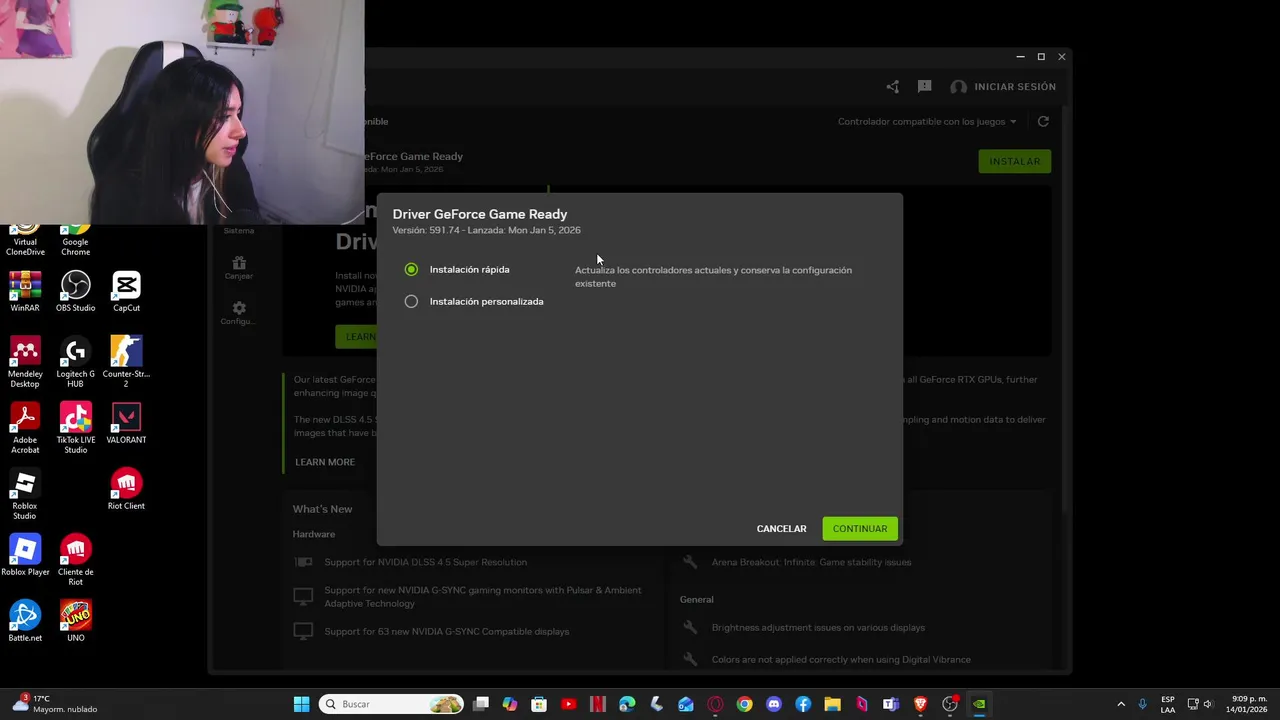Image resolution: width=1280 pixels, height=720 pixels.
Task: Click CANCELAR to dismiss the driver dialog
Action: [x=781, y=529]
